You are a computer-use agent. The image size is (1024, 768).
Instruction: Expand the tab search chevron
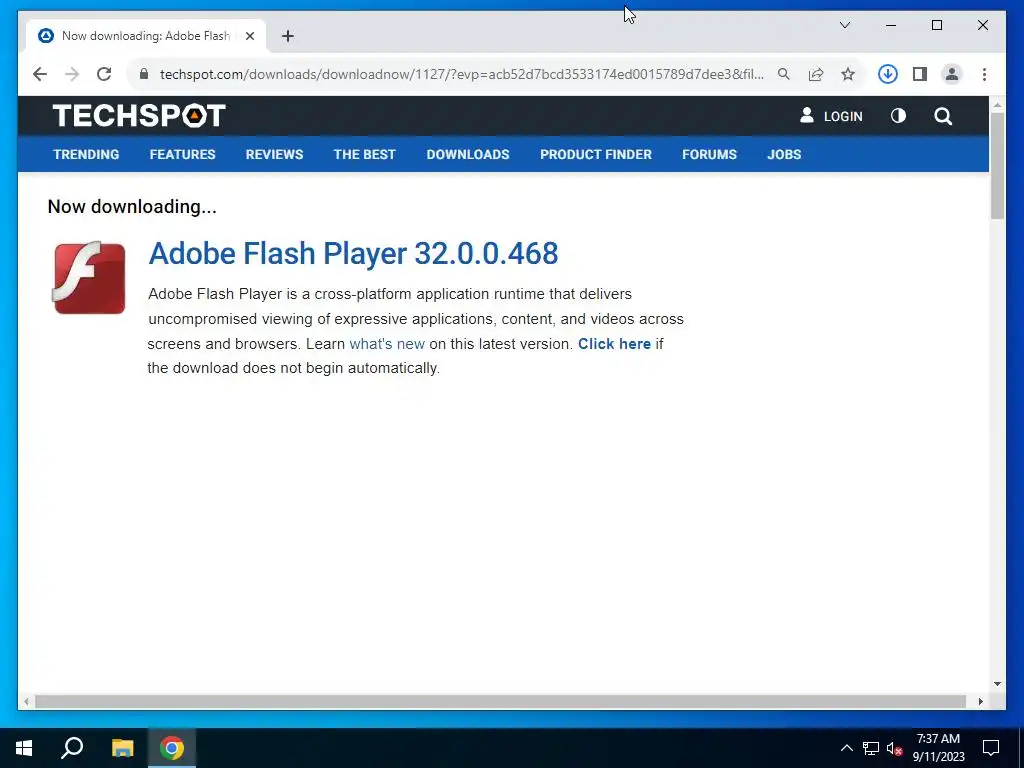tap(844, 25)
